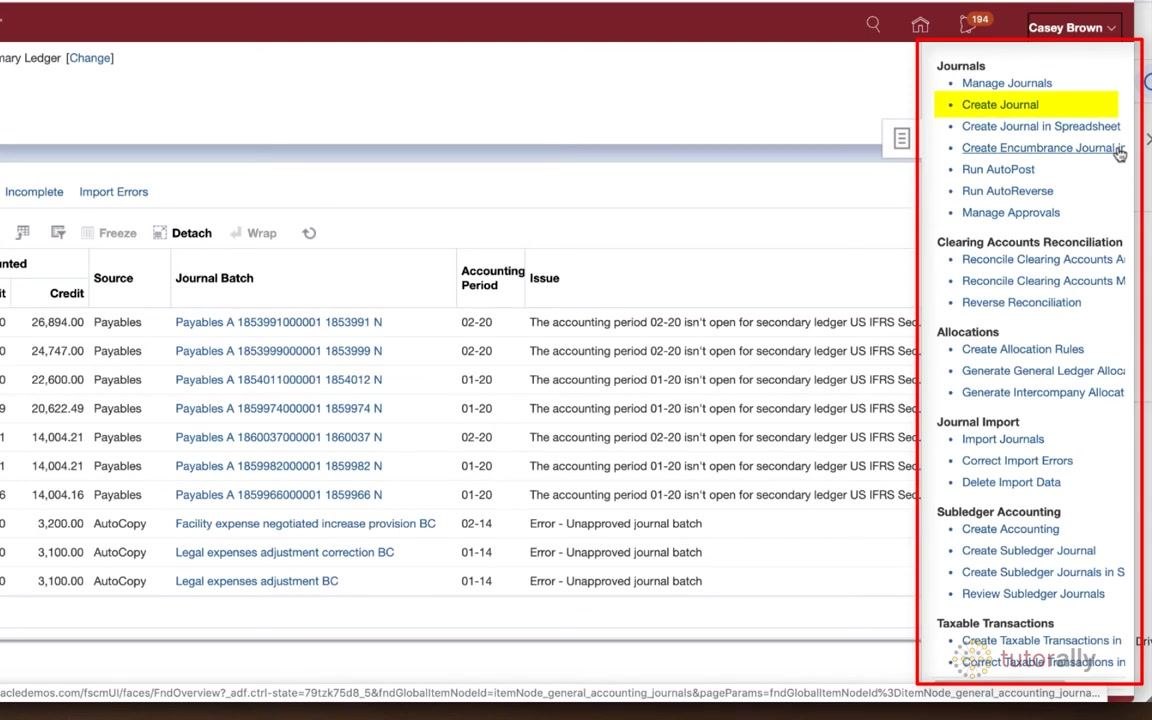Open batch Payables A 1853991000001 1853991 N
1152x720 pixels.
pos(278,323)
